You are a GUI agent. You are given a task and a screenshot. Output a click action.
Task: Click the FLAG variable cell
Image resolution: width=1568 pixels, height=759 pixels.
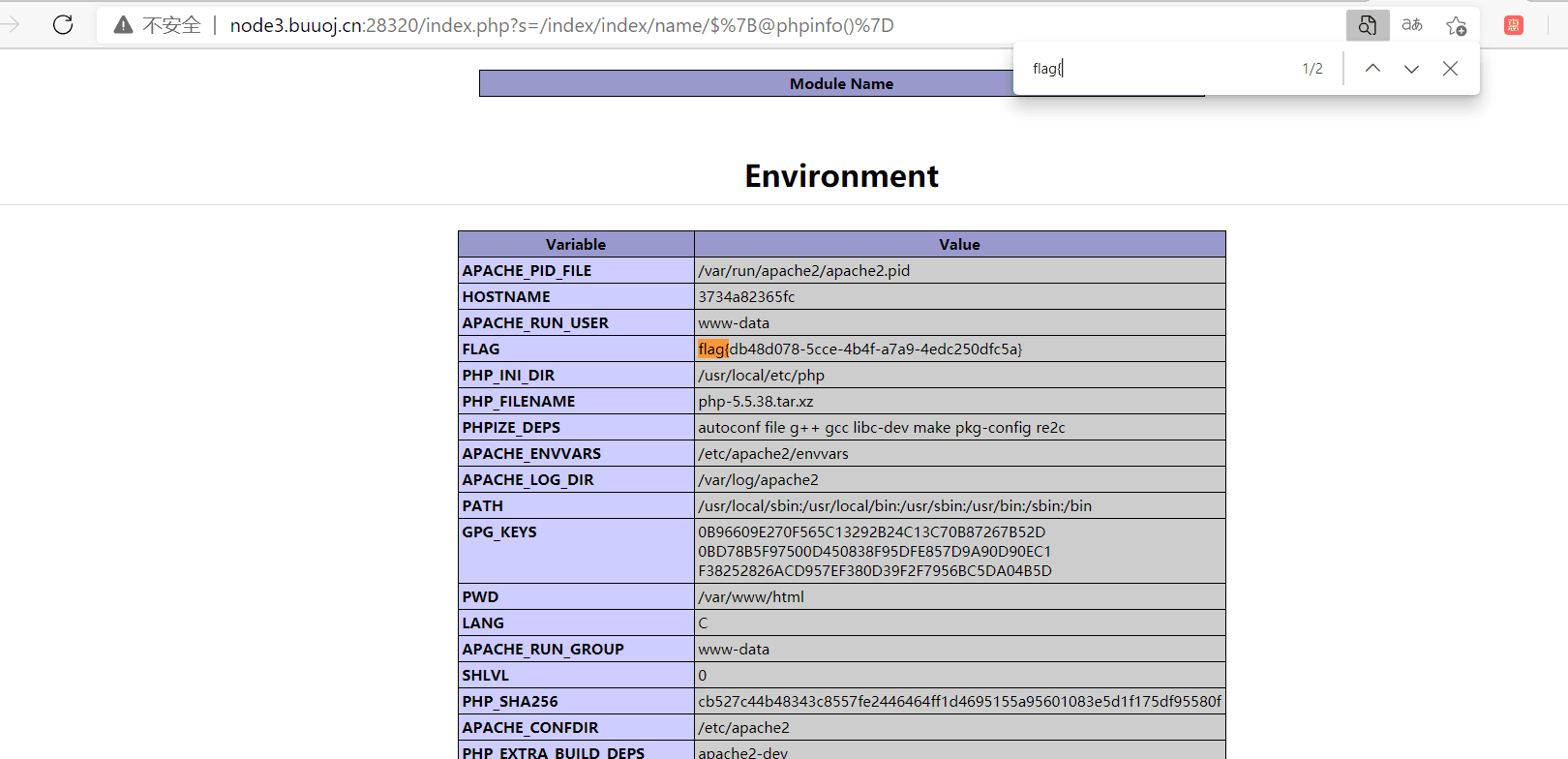point(576,349)
